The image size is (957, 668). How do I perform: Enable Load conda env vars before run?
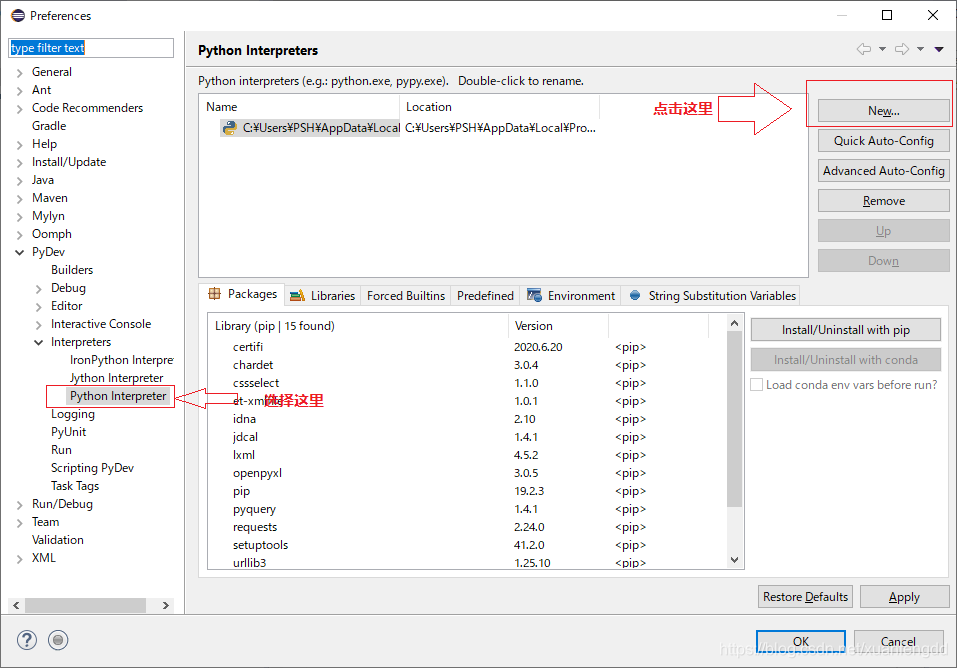click(x=756, y=384)
